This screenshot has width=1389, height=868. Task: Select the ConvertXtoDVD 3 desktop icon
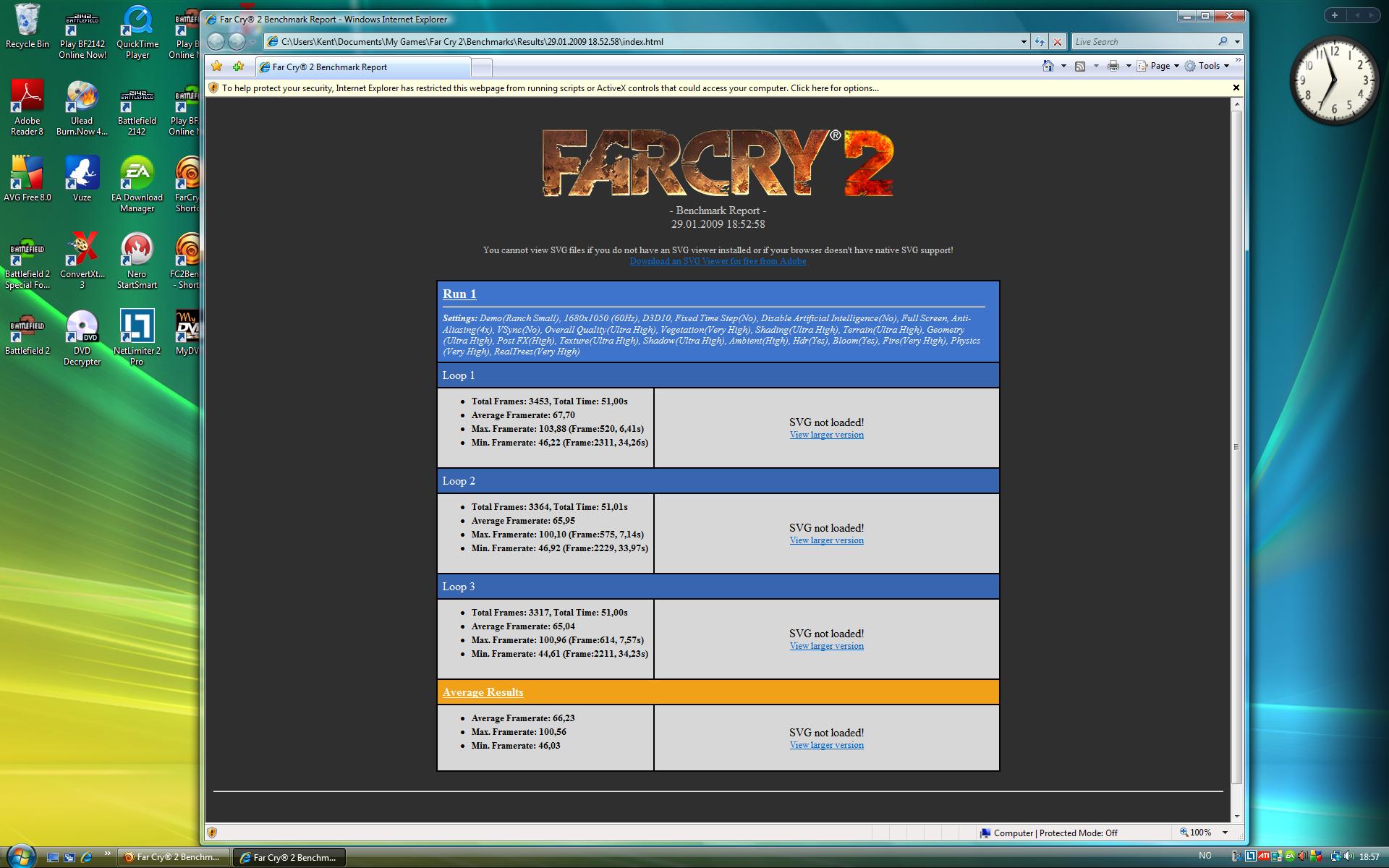(x=82, y=260)
